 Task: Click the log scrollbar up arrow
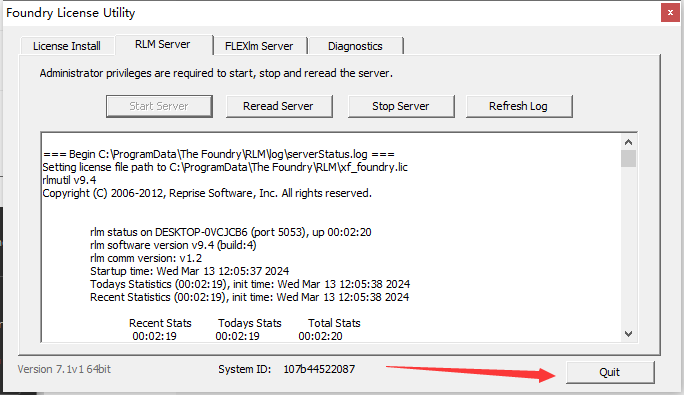click(x=628, y=142)
